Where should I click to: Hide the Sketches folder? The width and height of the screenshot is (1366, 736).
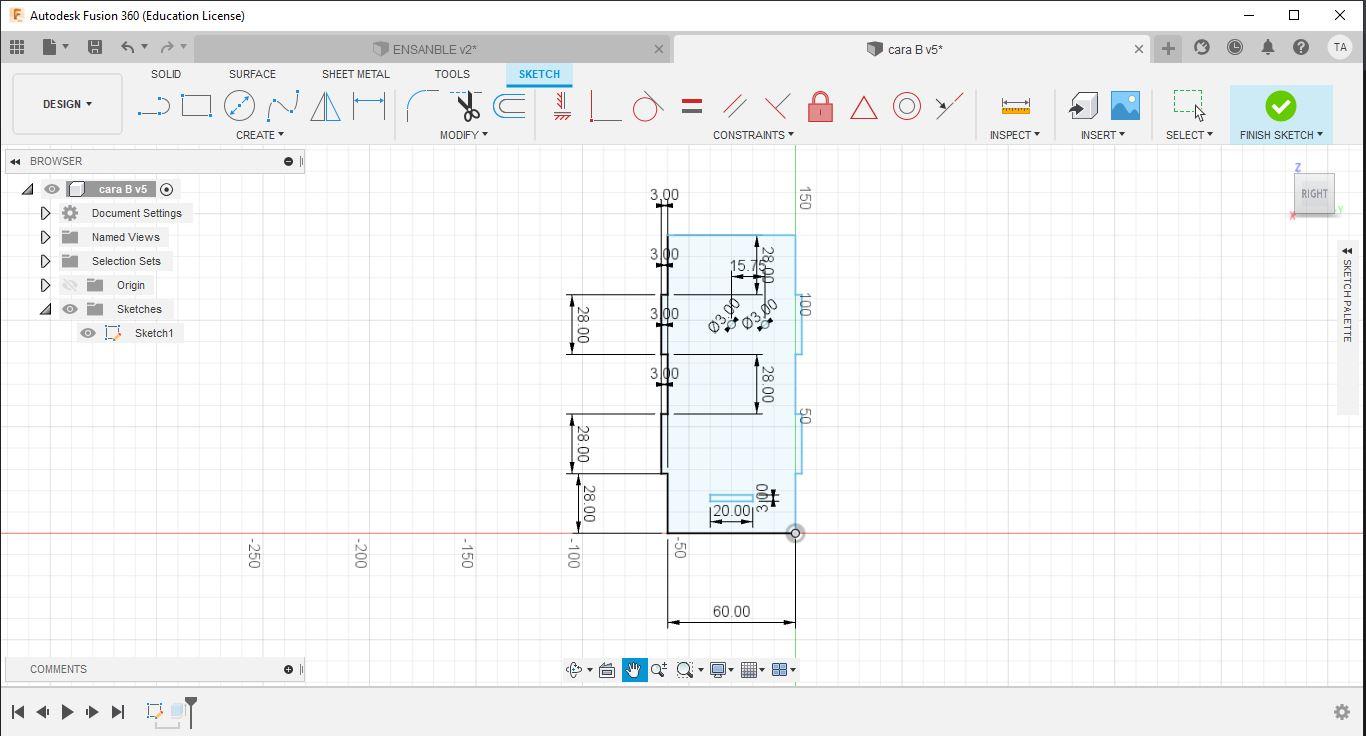click(70, 309)
